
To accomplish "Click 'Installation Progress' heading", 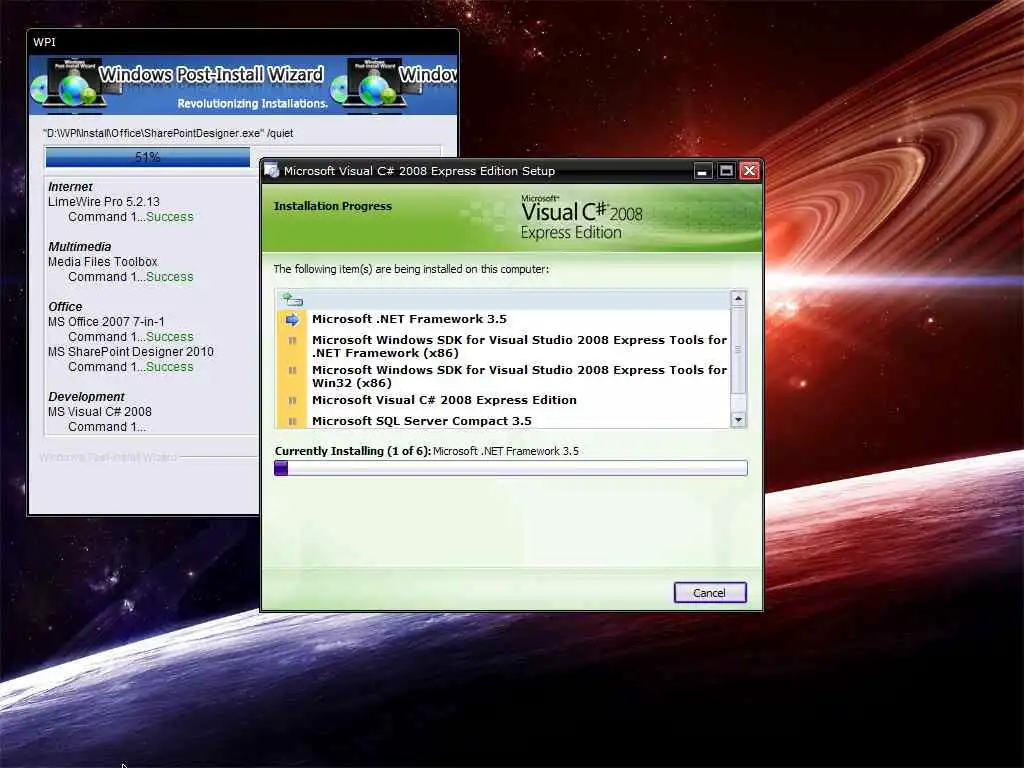I will tap(332, 206).
